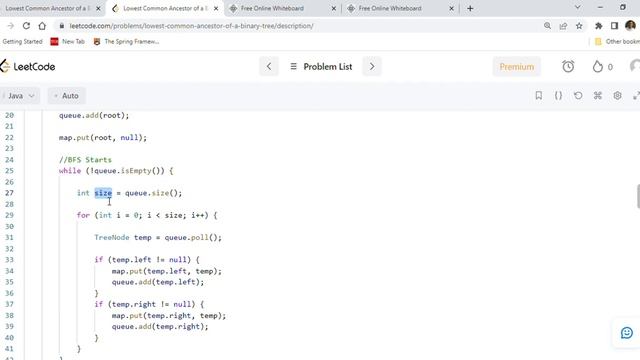Click 'TreeNode temp = queue.poll();' line
Image resolution: width=640 pixels, height=360 pixels.
tap(158, 238)
